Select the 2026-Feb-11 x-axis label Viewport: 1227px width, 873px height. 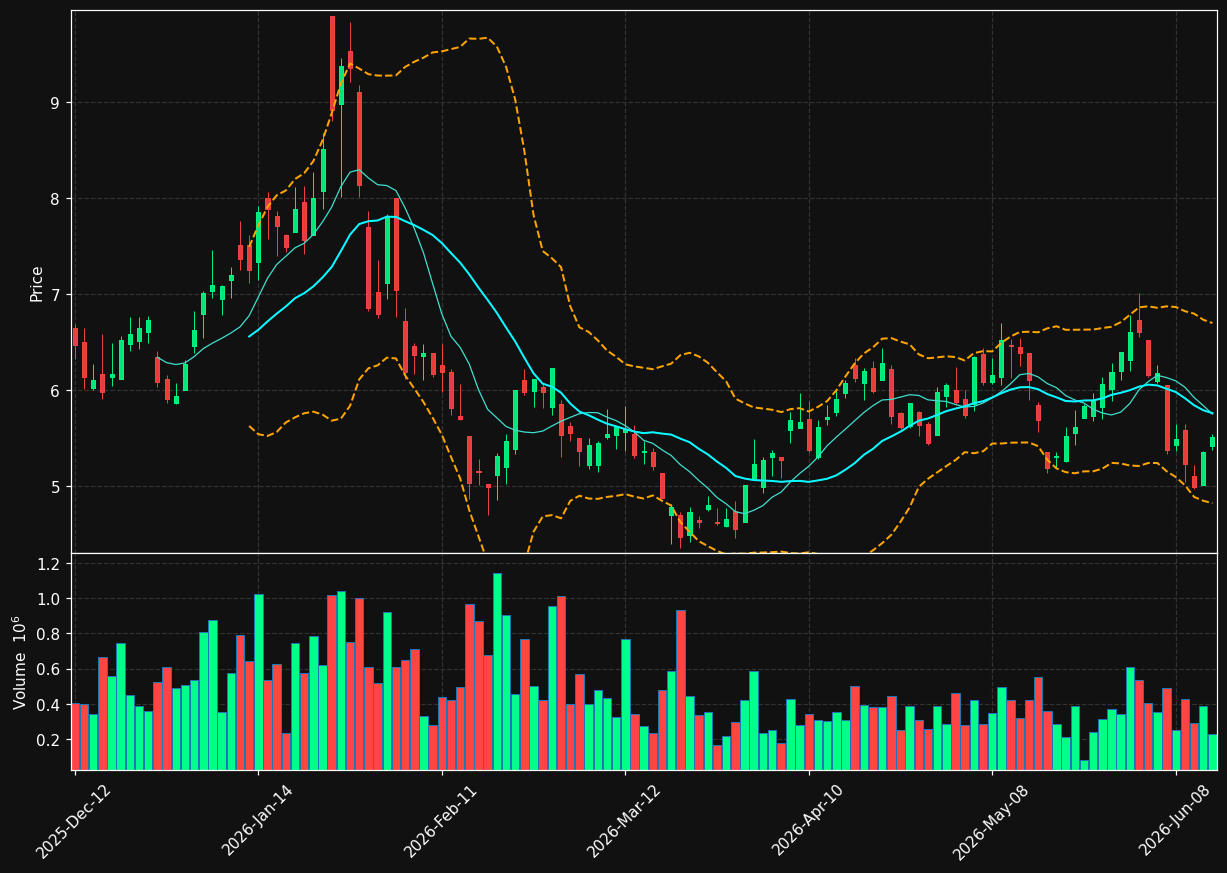coord(441,821)
